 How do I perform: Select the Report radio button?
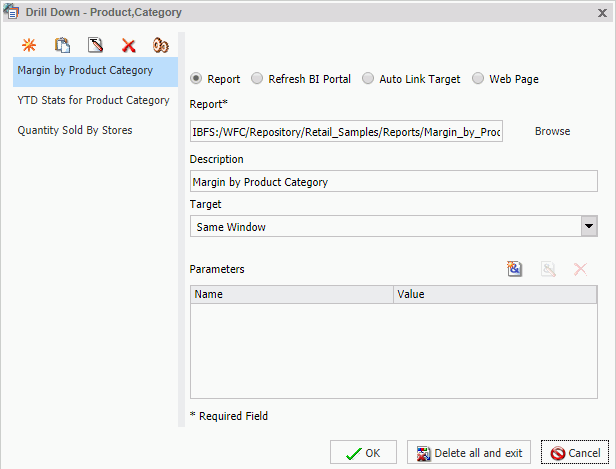(x=196, y=78)
